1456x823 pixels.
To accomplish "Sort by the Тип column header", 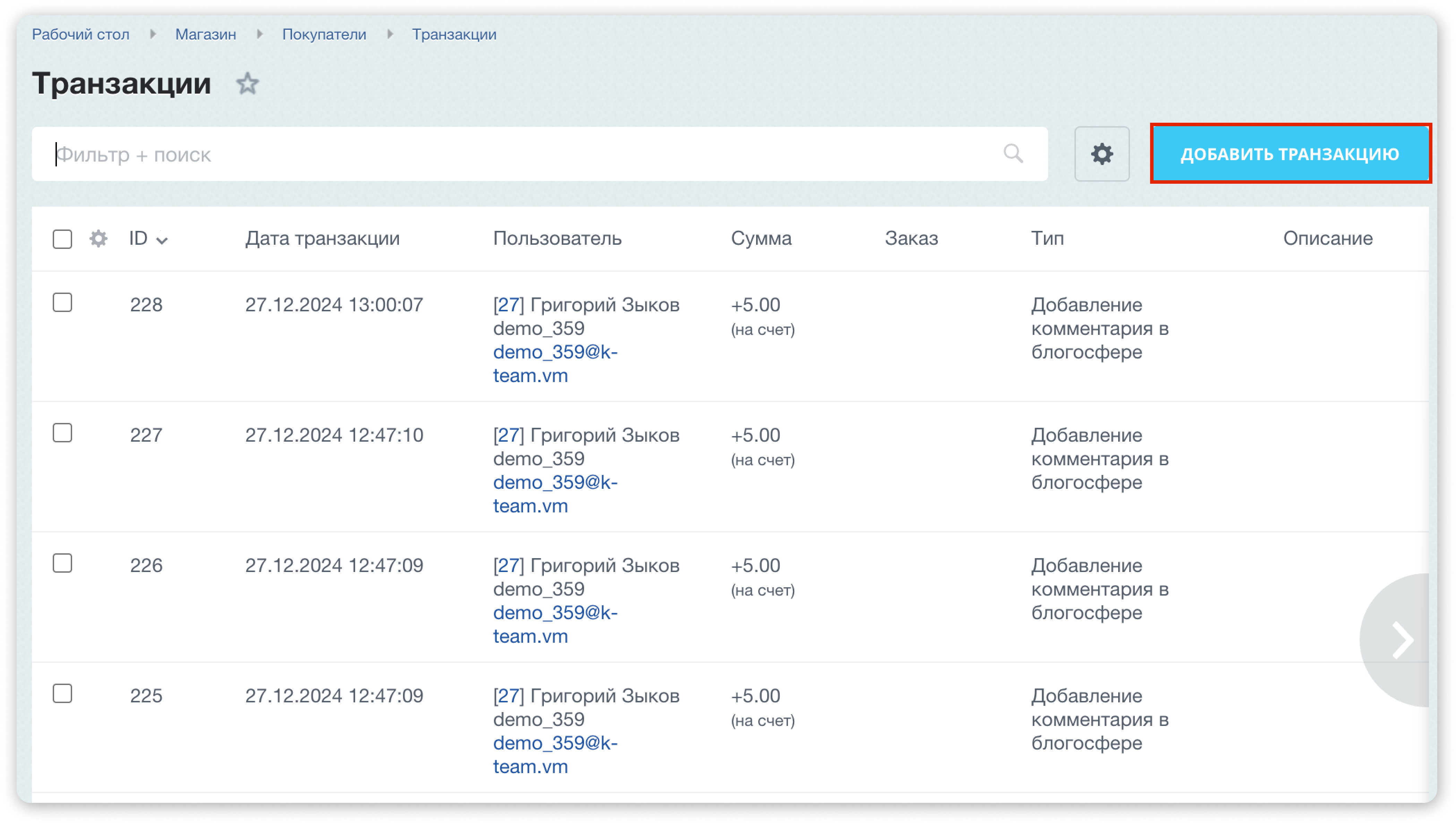I will 1047,239.
